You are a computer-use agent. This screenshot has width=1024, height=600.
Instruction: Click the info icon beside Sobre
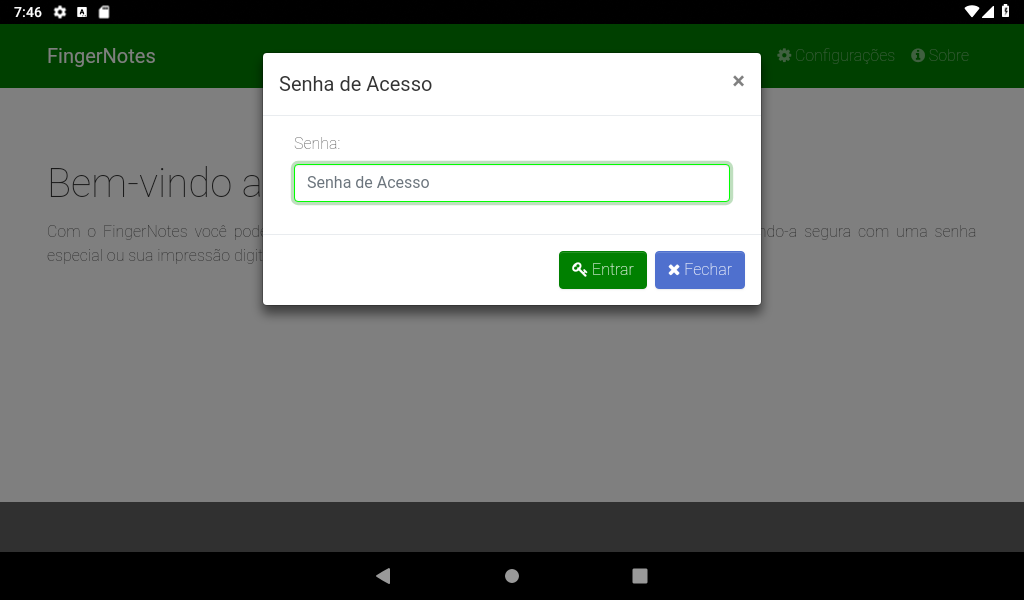pos(918,55)
